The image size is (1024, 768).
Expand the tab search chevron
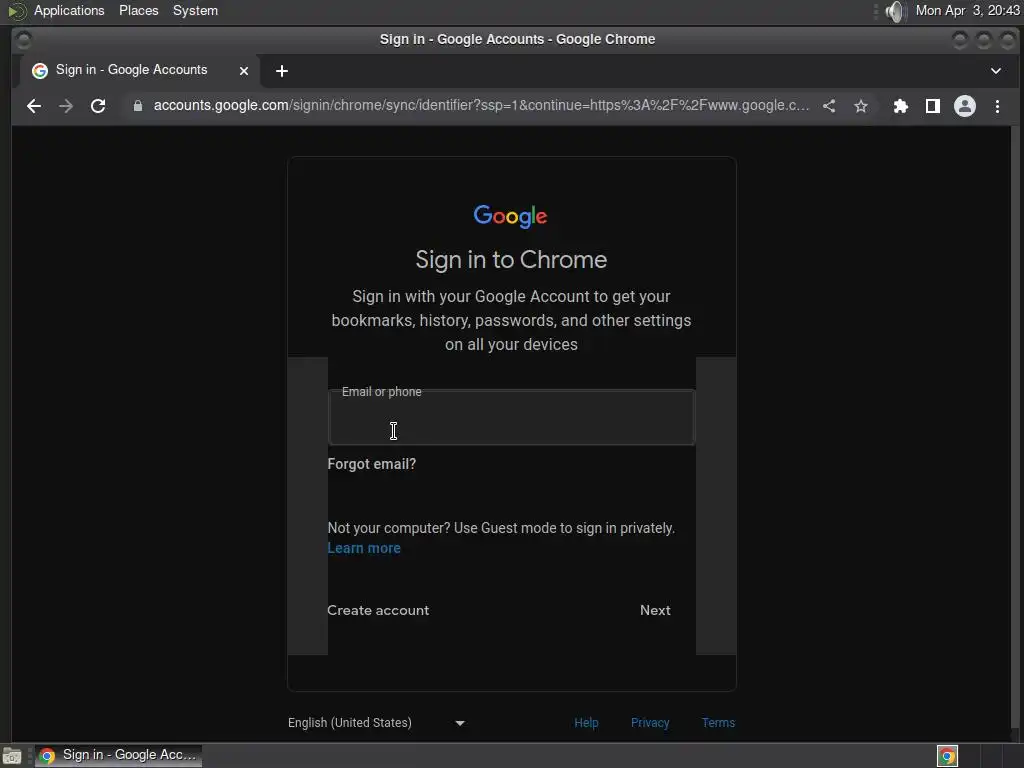(996, 71)
